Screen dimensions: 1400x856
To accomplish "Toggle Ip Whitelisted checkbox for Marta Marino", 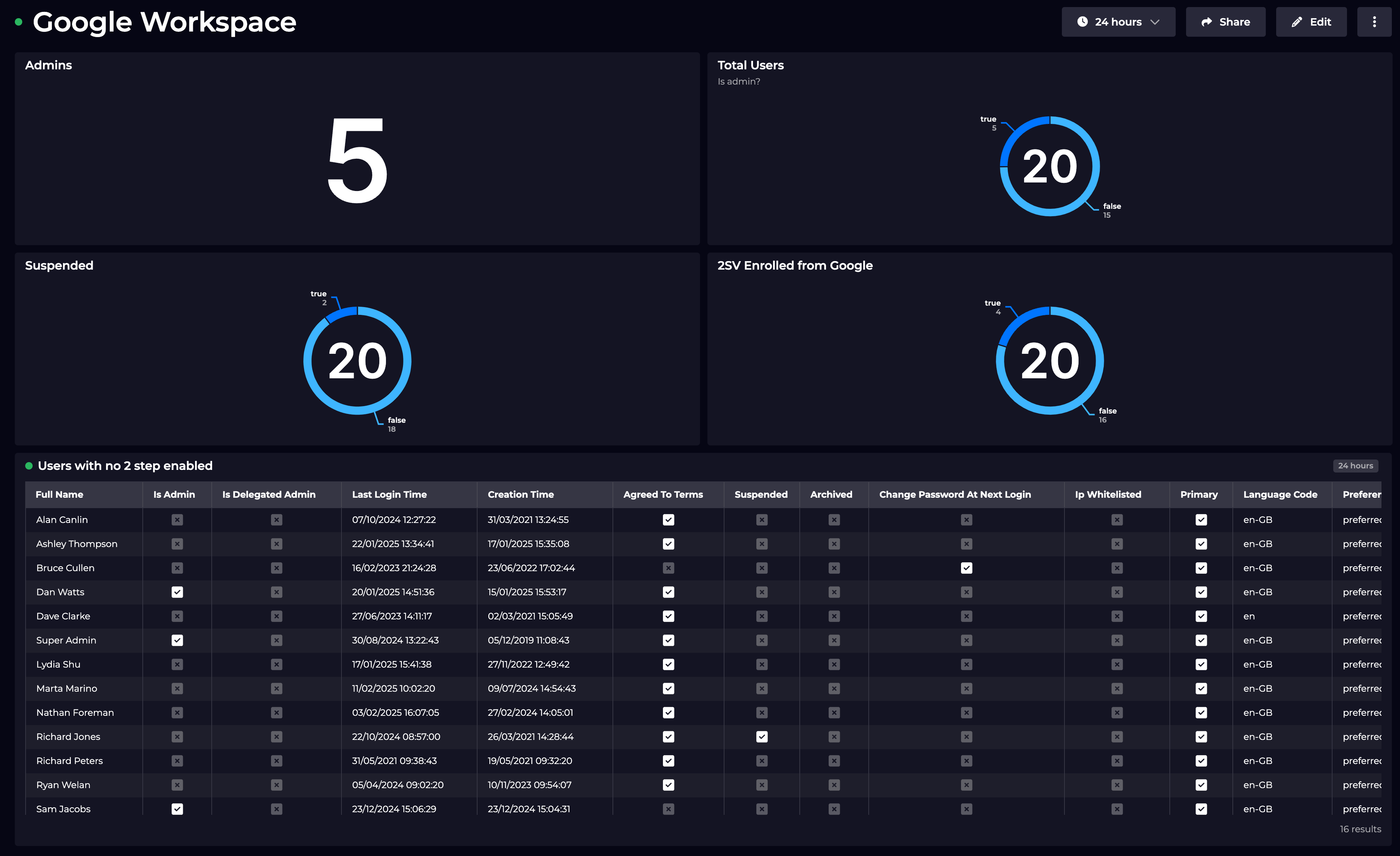I will coord(1117,688).
